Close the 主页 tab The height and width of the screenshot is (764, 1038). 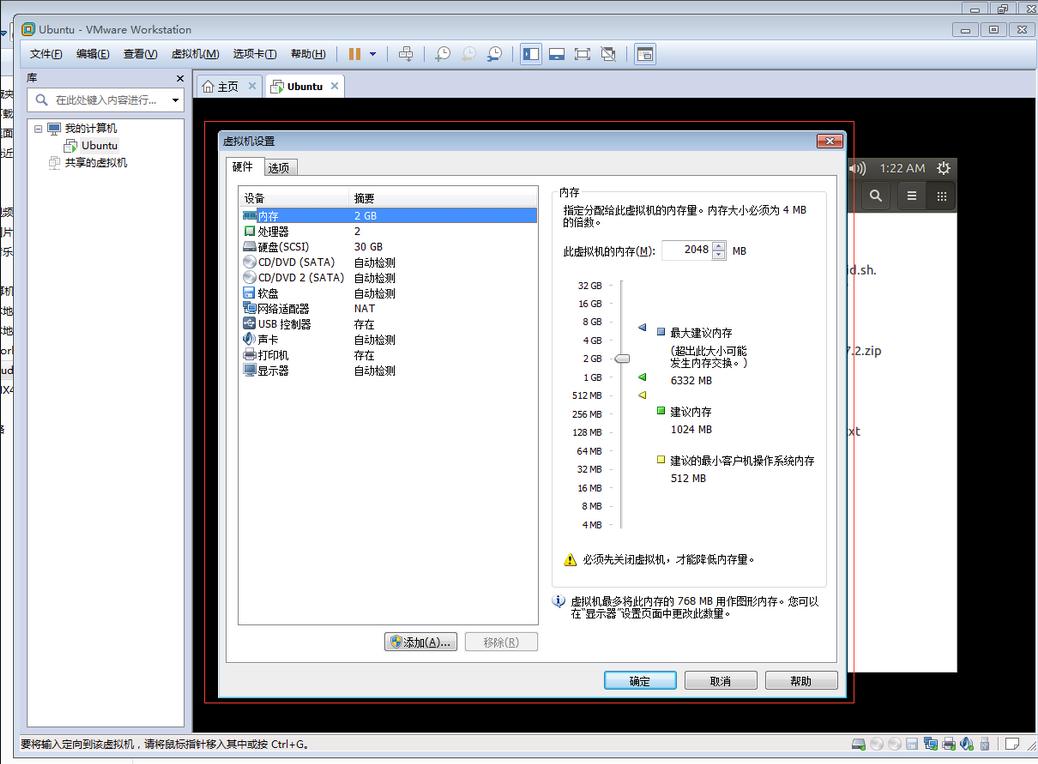(252, 86)
